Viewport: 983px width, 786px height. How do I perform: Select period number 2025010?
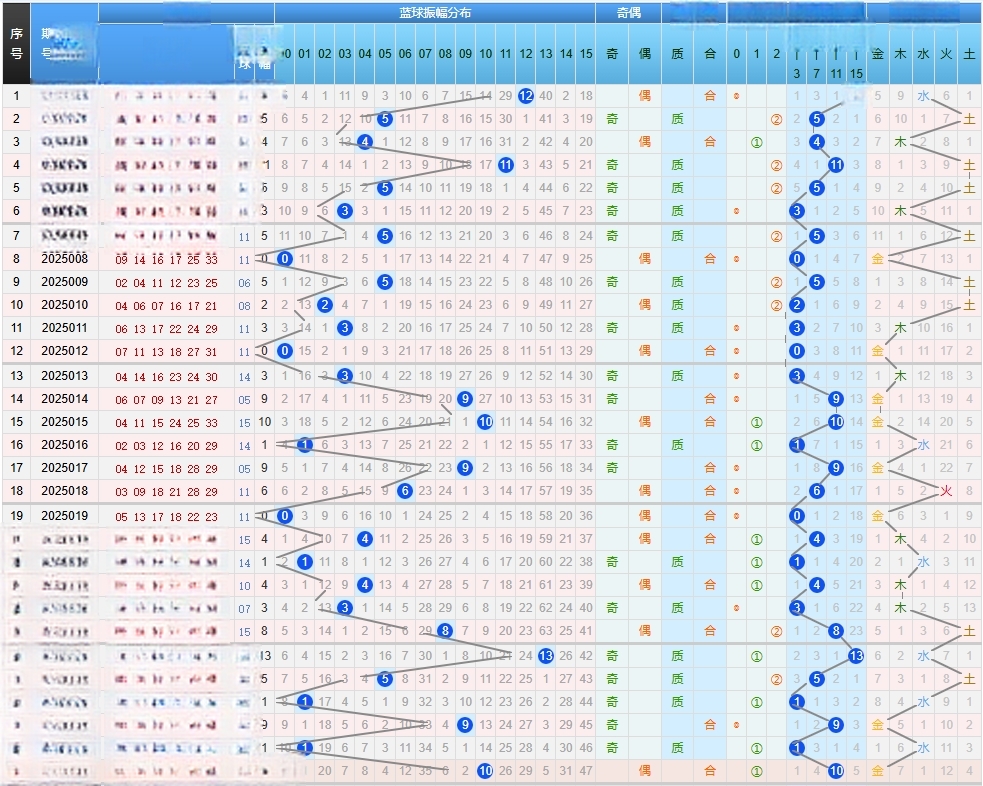(x=65, y=305)
